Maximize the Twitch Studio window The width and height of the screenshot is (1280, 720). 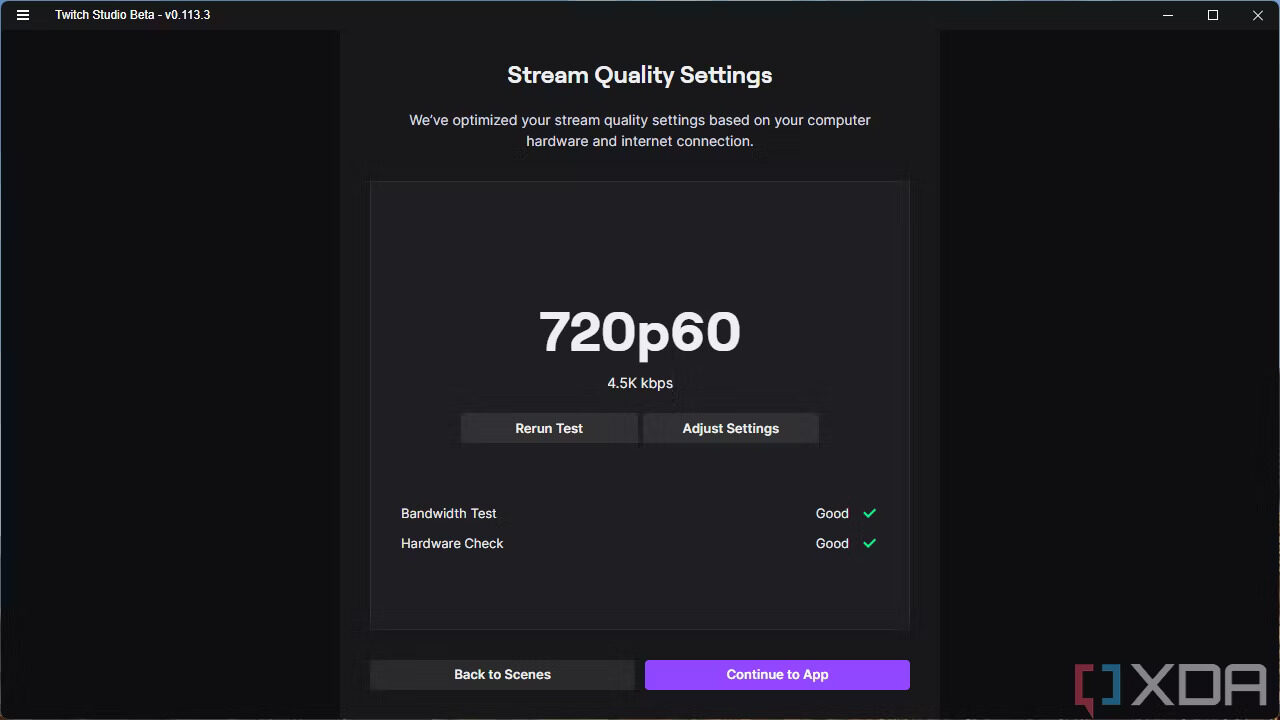1213,15
